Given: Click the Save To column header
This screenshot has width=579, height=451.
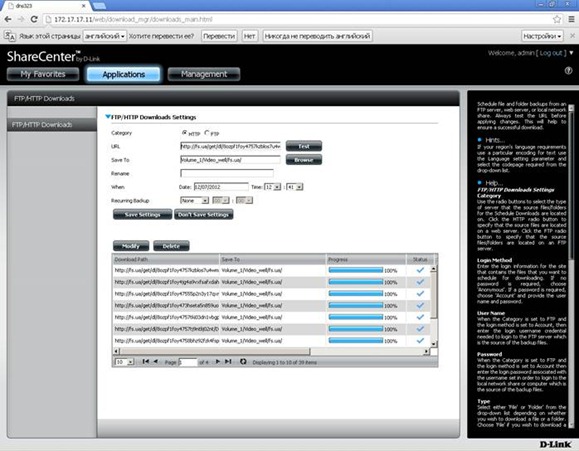Looking at the screenshot, I should click(x=273, y=260).
